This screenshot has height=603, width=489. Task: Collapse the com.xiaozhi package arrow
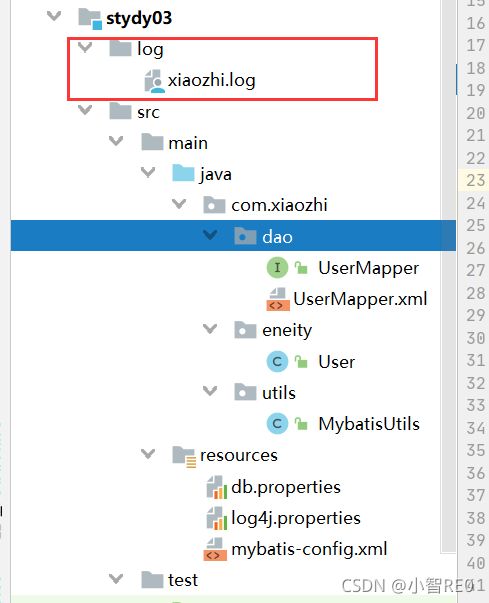click(x=179, y=203)
